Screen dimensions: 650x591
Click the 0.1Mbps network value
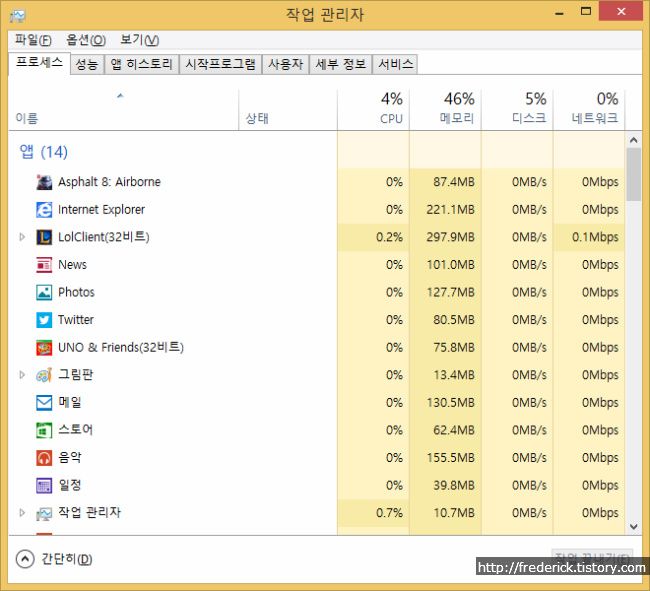595,237
